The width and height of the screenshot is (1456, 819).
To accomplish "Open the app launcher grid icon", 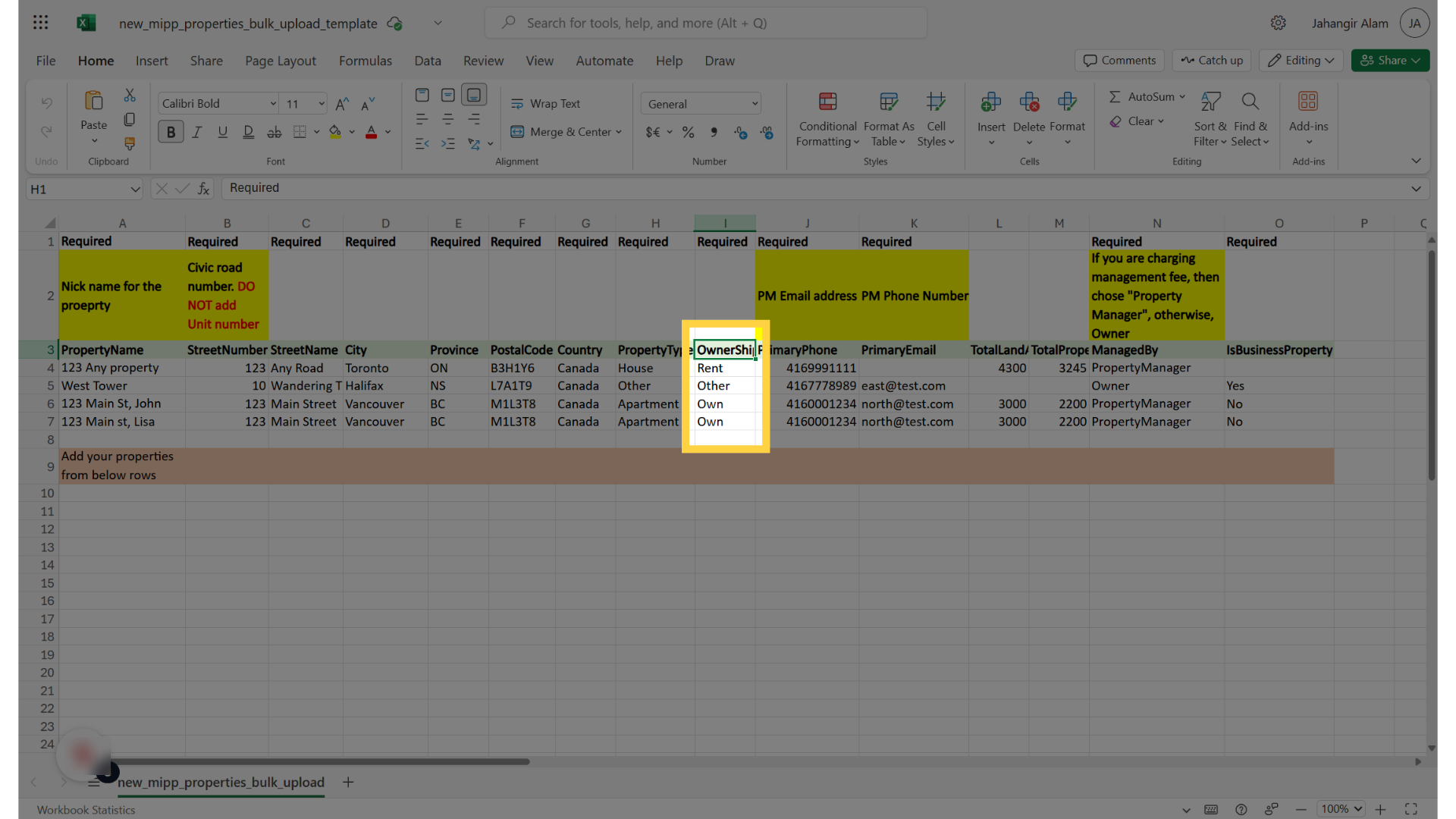I will click(41, 23).
